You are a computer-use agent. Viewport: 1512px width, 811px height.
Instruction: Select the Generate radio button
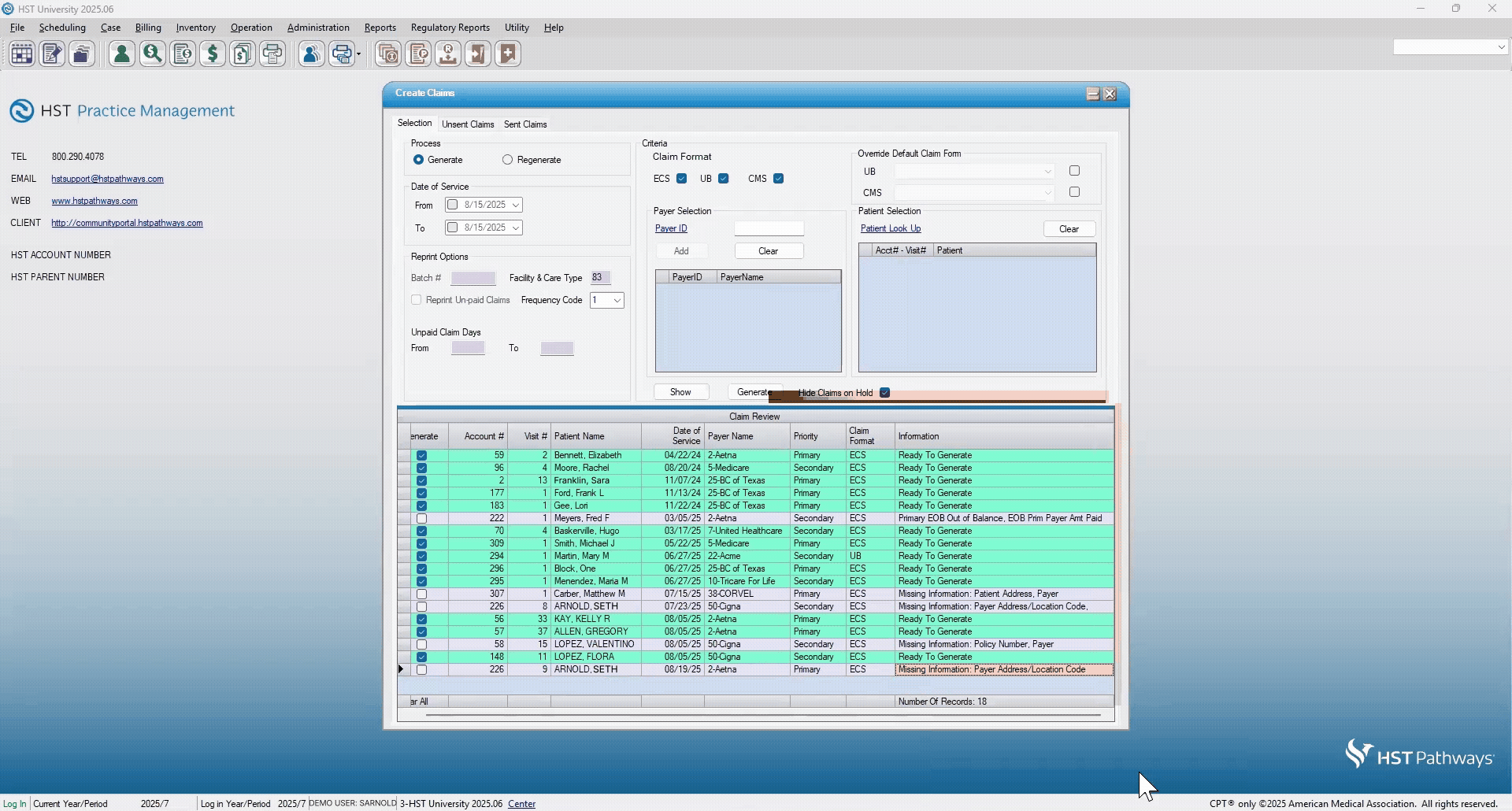(418, 160)
